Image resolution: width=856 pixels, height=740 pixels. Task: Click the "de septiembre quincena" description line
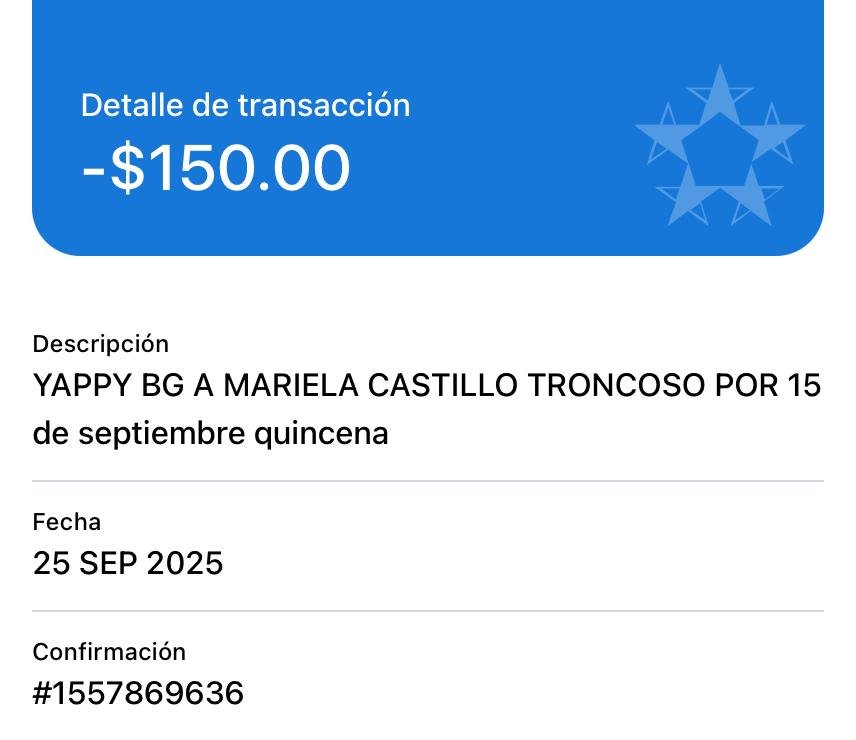point(210,434)
